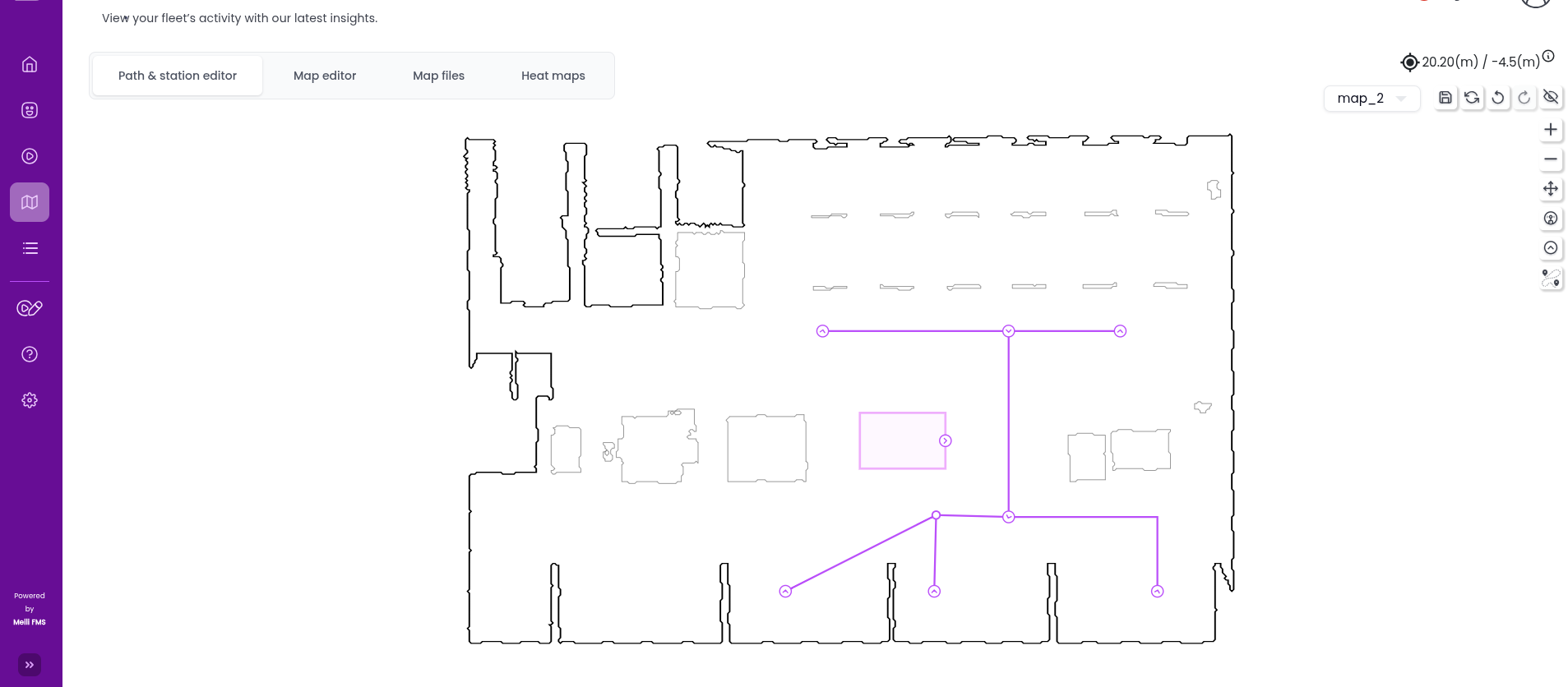The height and width of the screenshot is (687, 1568).
Task: Open the help question mark page
Action: coord(30,354)
